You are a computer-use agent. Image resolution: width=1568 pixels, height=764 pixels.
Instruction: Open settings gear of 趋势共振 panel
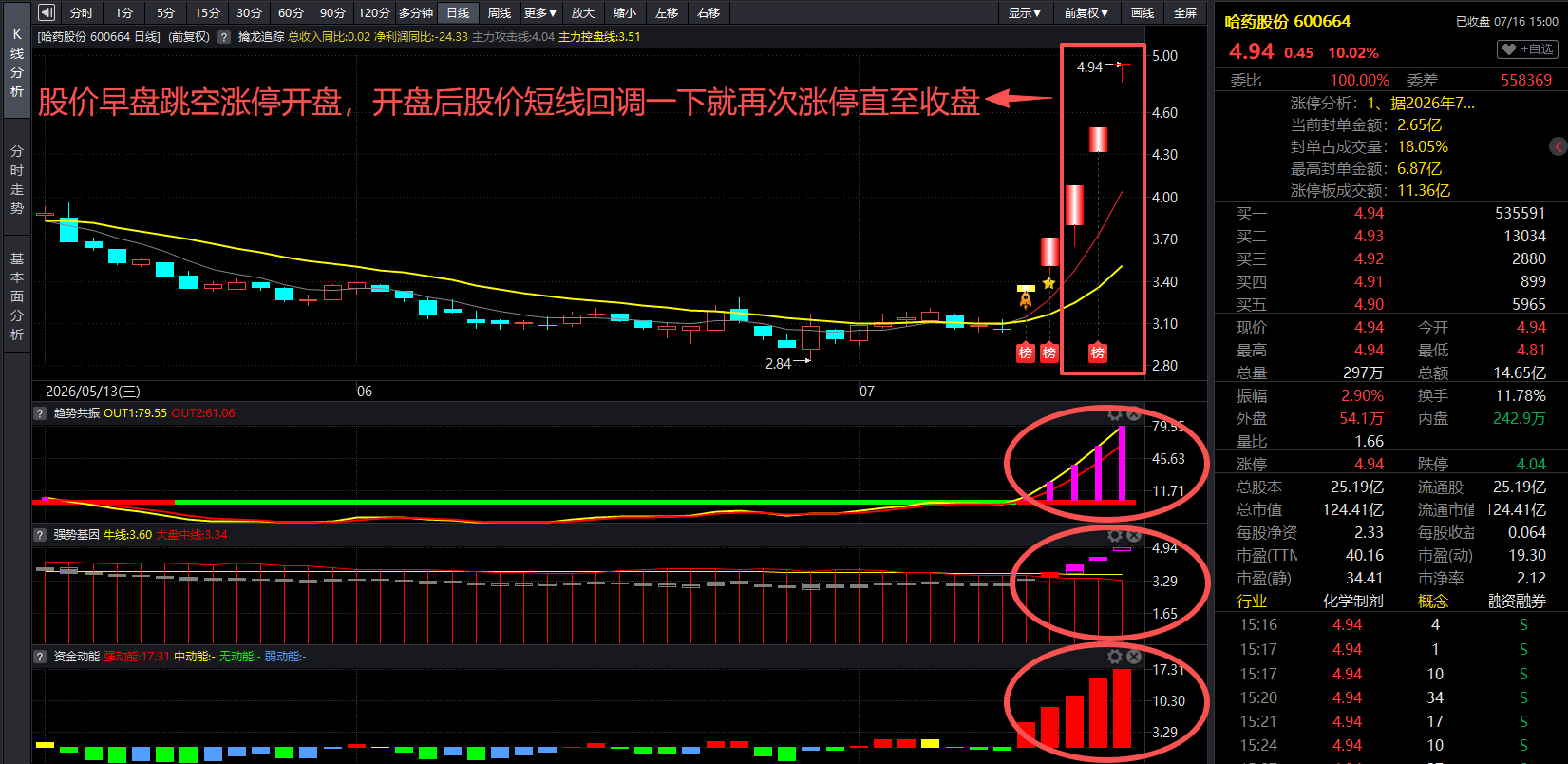[1115, 414]
